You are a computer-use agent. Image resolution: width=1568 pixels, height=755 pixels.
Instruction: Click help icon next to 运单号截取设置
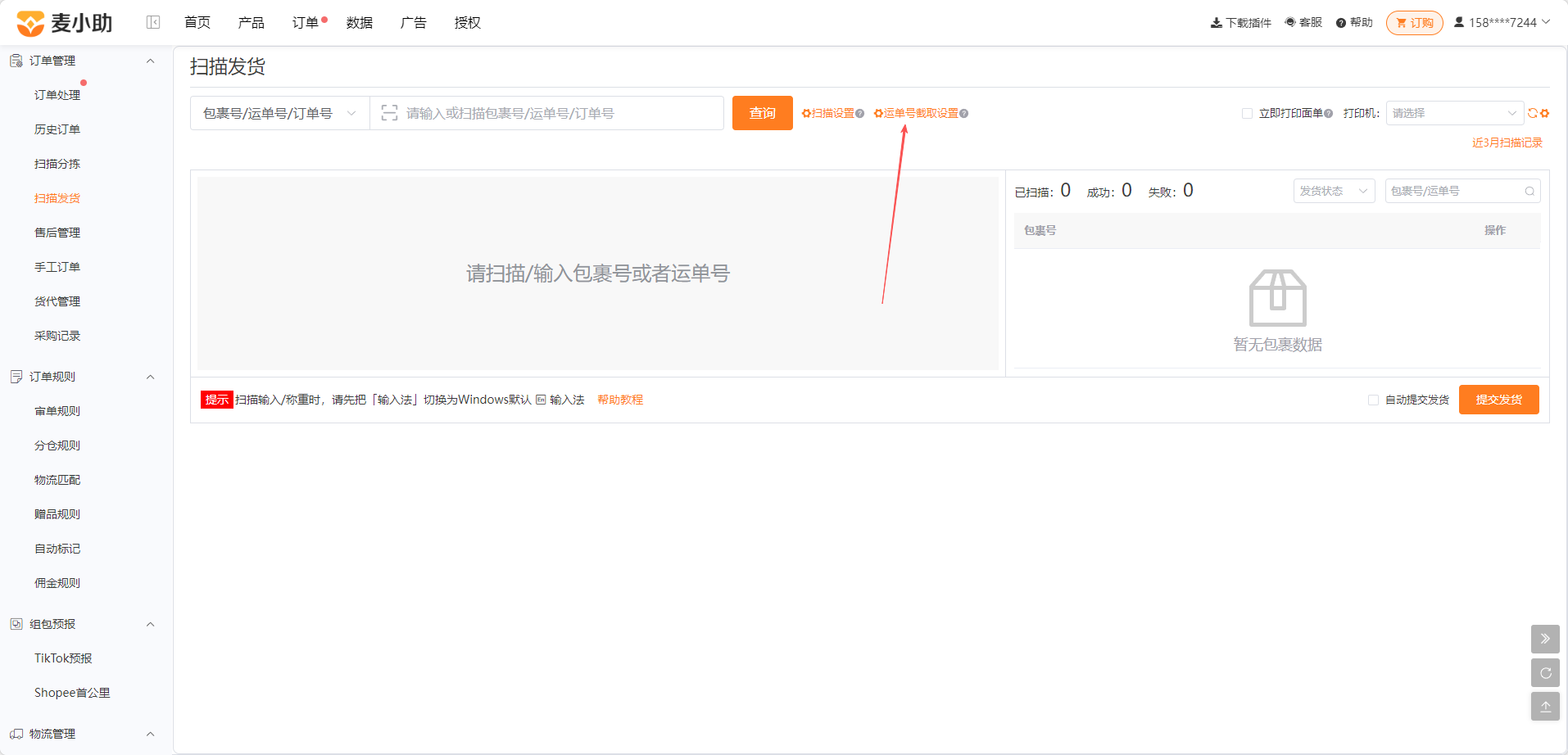(964, 114)
